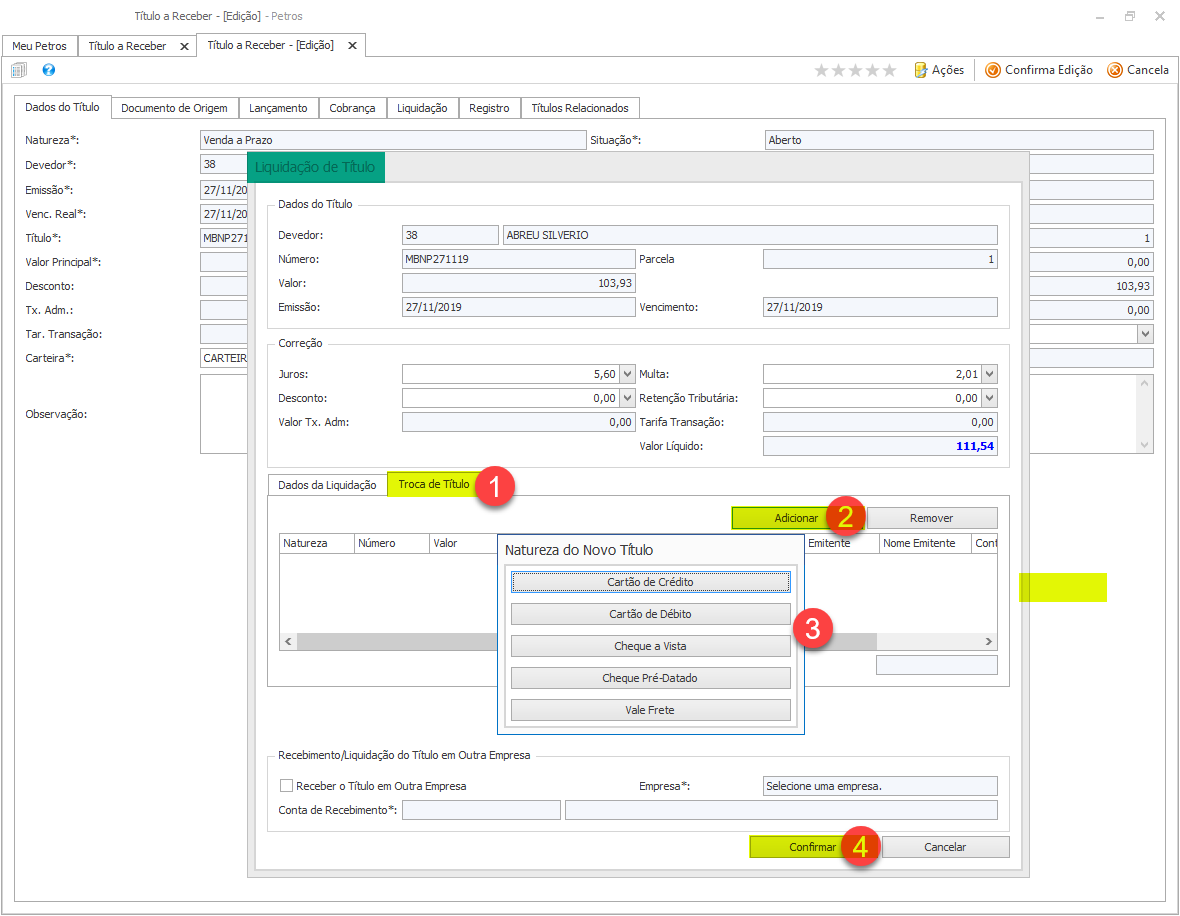Viewport: 1180px width, 916px height.
Task: Click the Observação scrollbar down arrow
Action: pyautogui.click(x=1145, y=445)
